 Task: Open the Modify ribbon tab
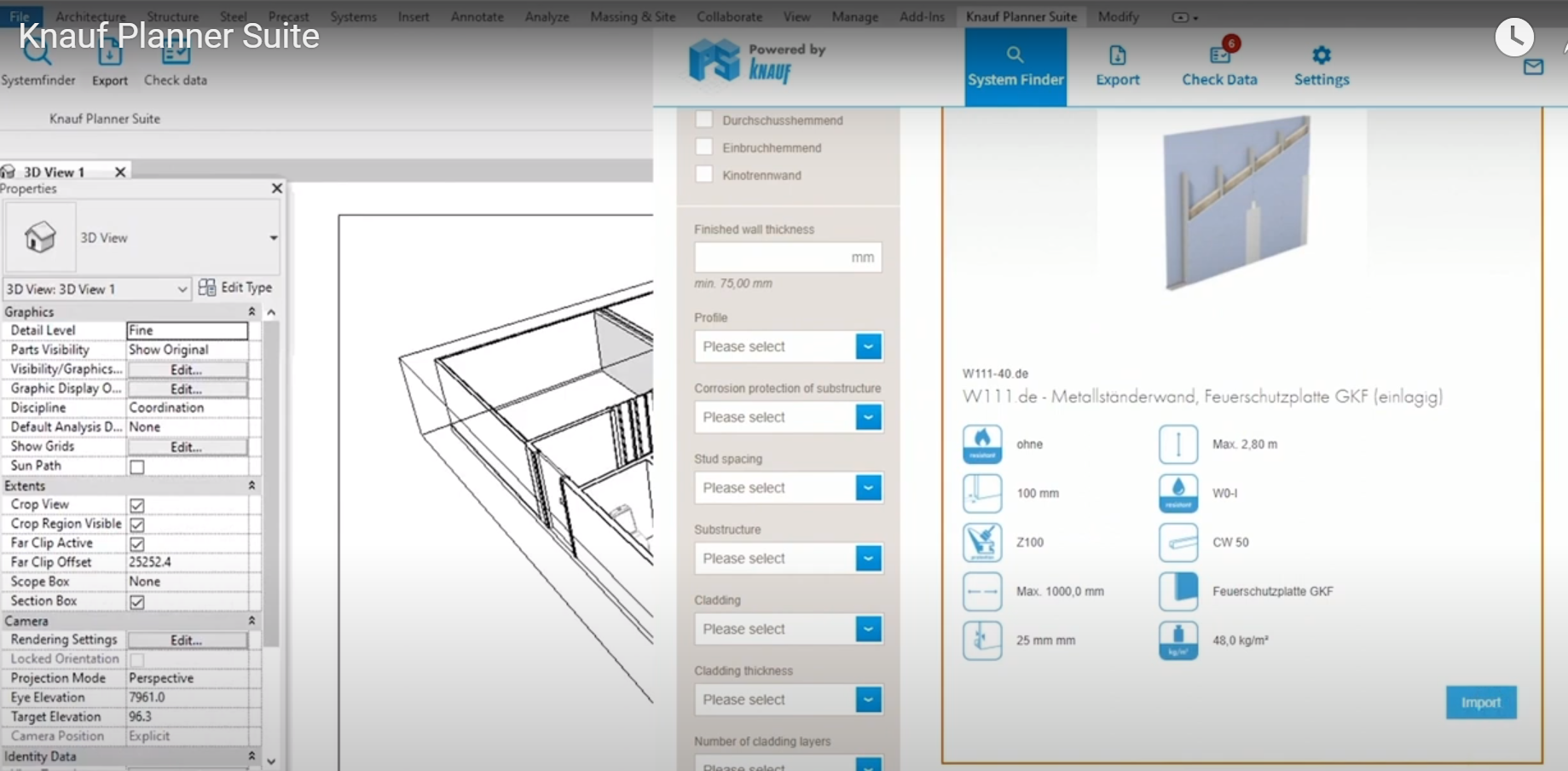[x=1118, y=17]
